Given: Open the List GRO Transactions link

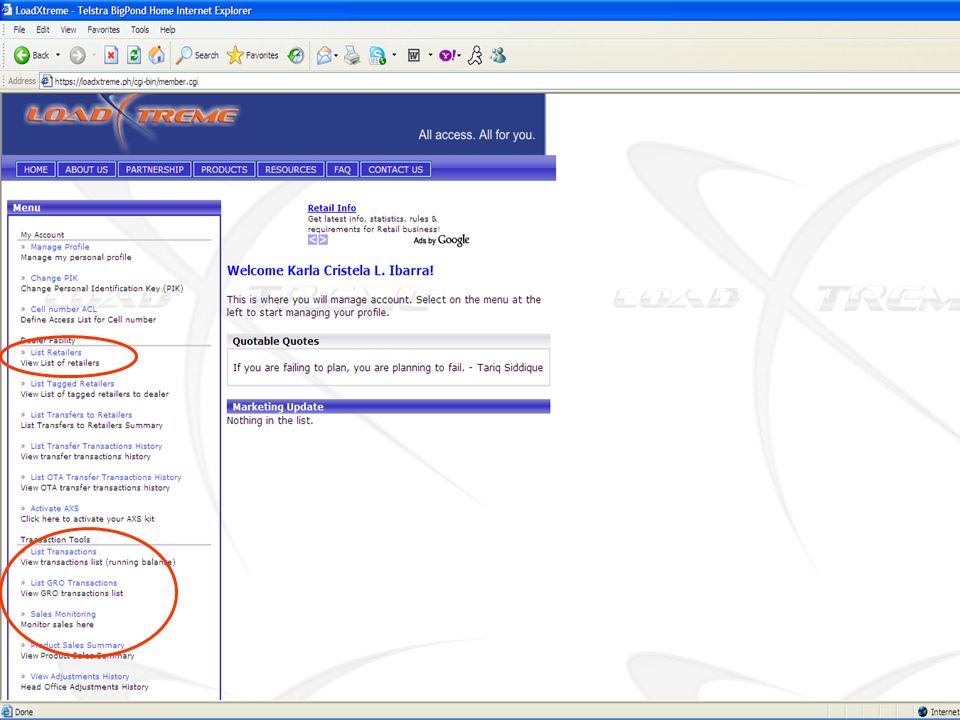Looking at the screenshot, I should pos(73,583).
